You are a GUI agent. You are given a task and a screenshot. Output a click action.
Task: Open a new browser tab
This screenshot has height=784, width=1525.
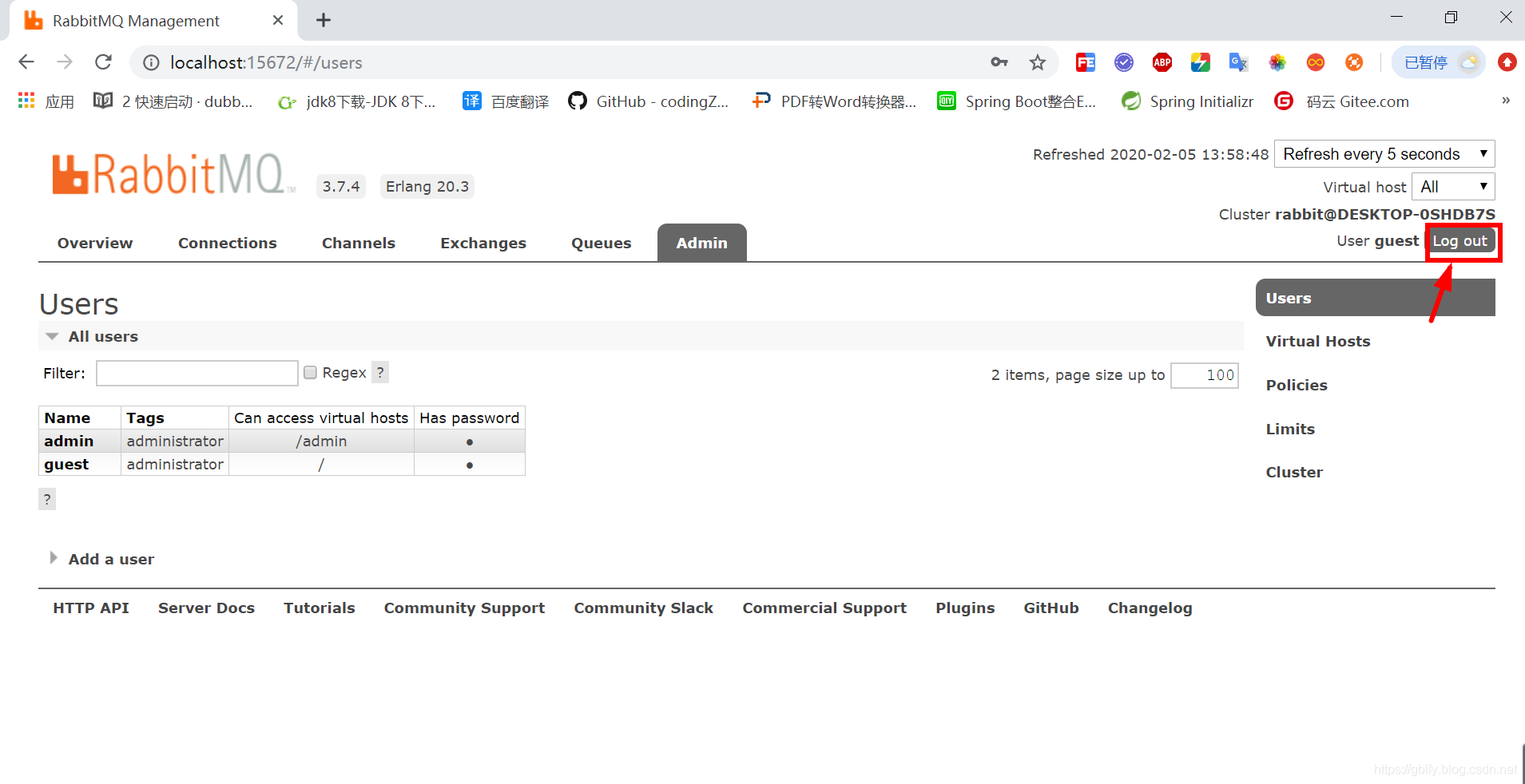tap(323, 21)
